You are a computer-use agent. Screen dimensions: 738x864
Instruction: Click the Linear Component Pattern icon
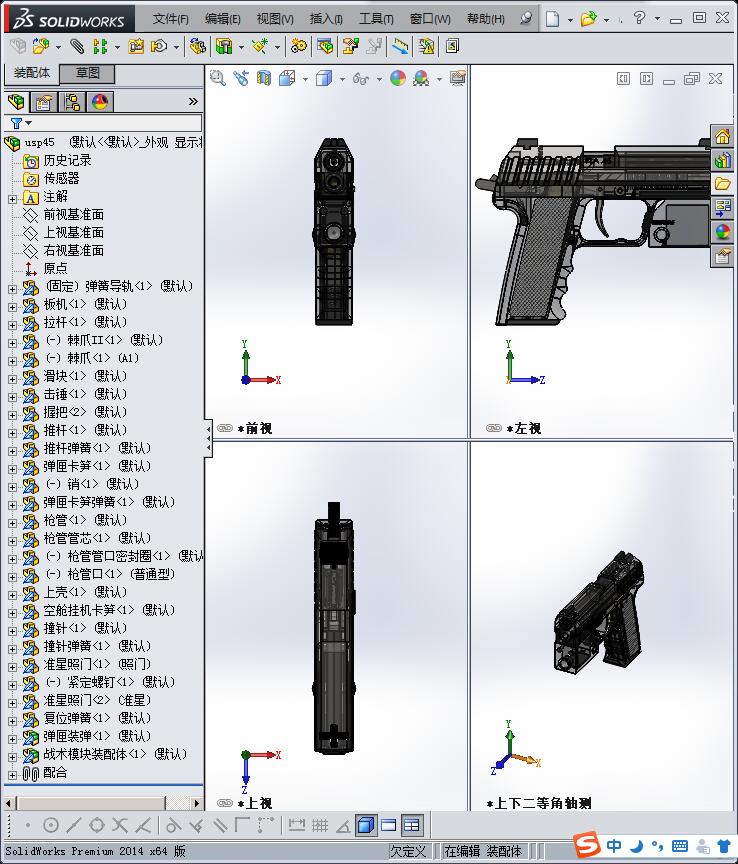coord(100,46)
